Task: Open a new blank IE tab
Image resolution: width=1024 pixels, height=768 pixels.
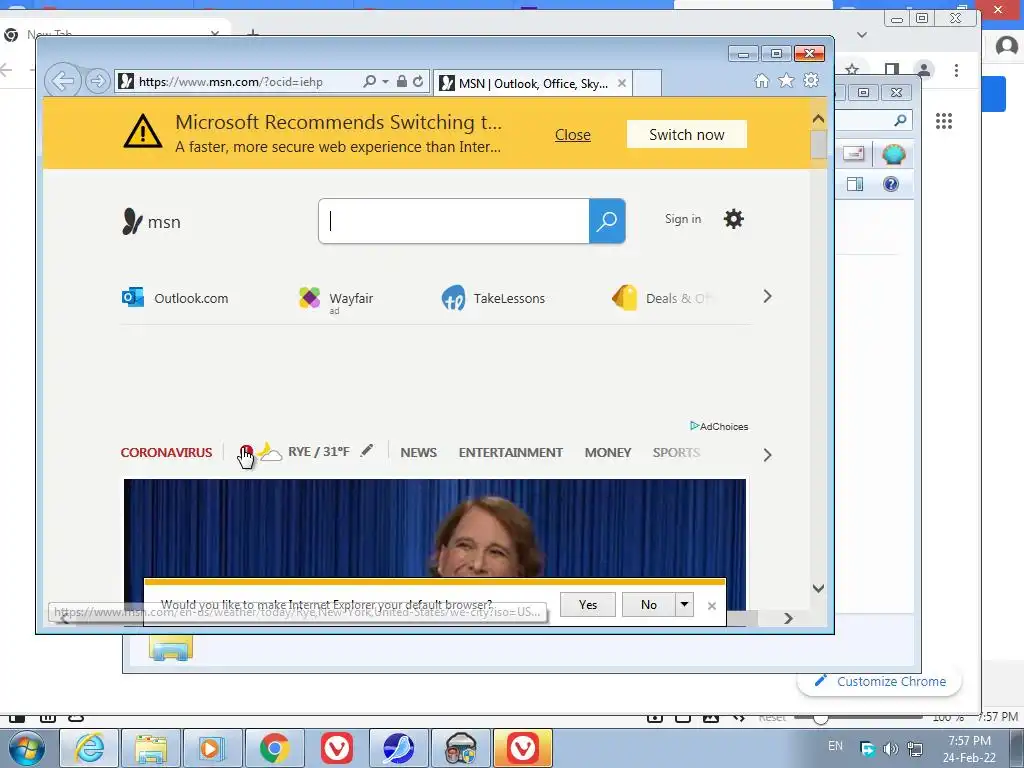Action: click(x=647, y=84)
